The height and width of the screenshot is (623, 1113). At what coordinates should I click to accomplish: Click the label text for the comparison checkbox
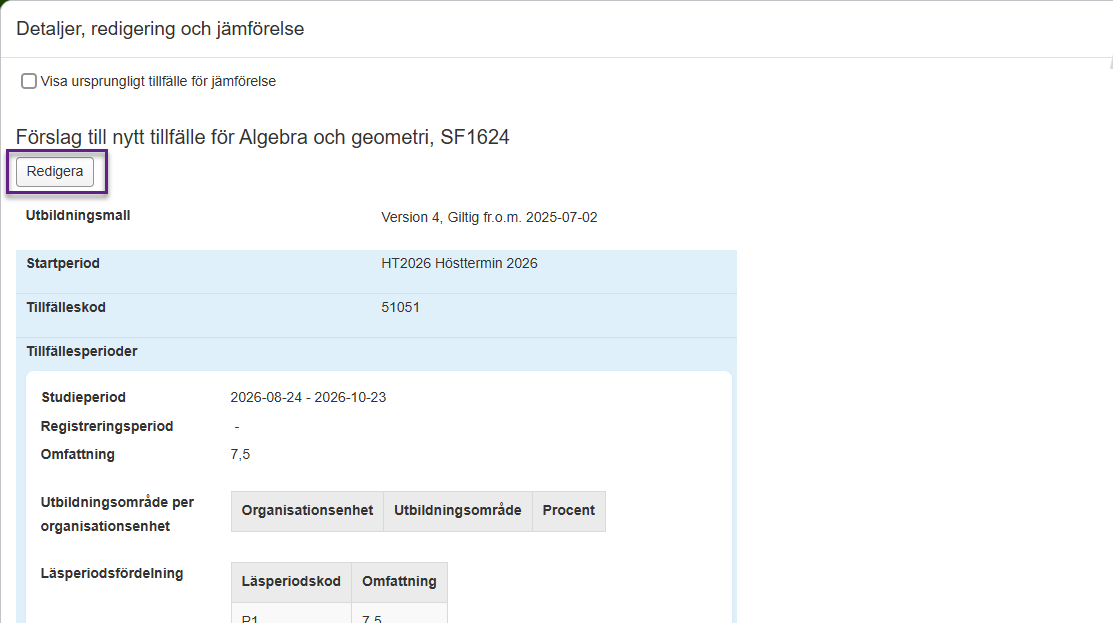point(158,81)
